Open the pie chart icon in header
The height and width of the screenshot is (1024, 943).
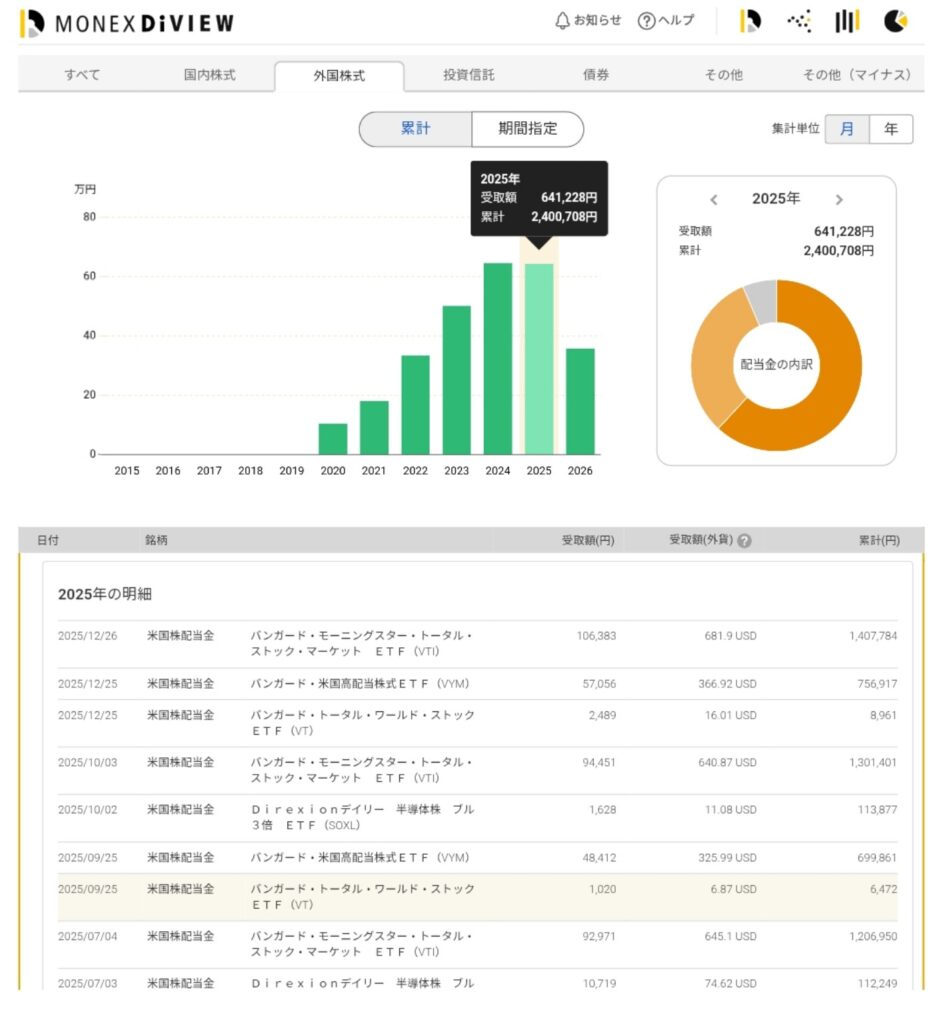[x=895, y=21]
